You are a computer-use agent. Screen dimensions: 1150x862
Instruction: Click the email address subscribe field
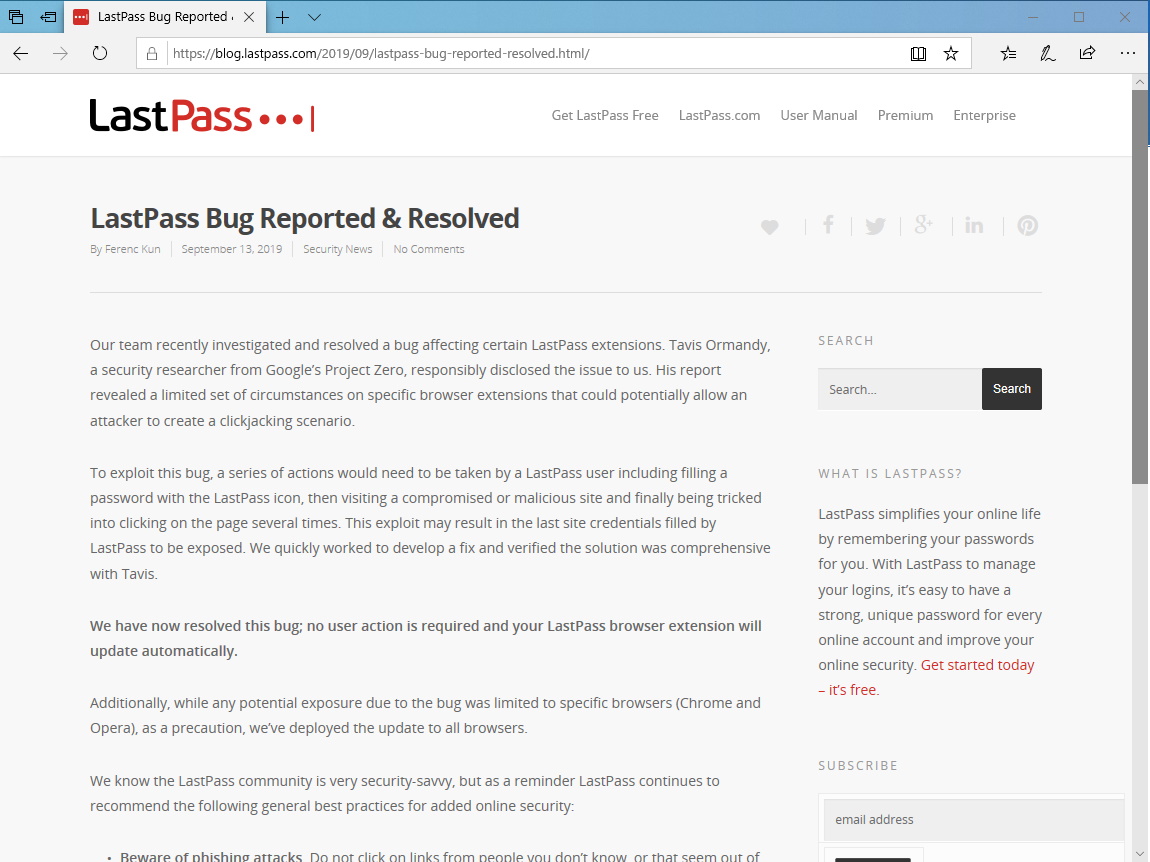click(x=973, y=819)
